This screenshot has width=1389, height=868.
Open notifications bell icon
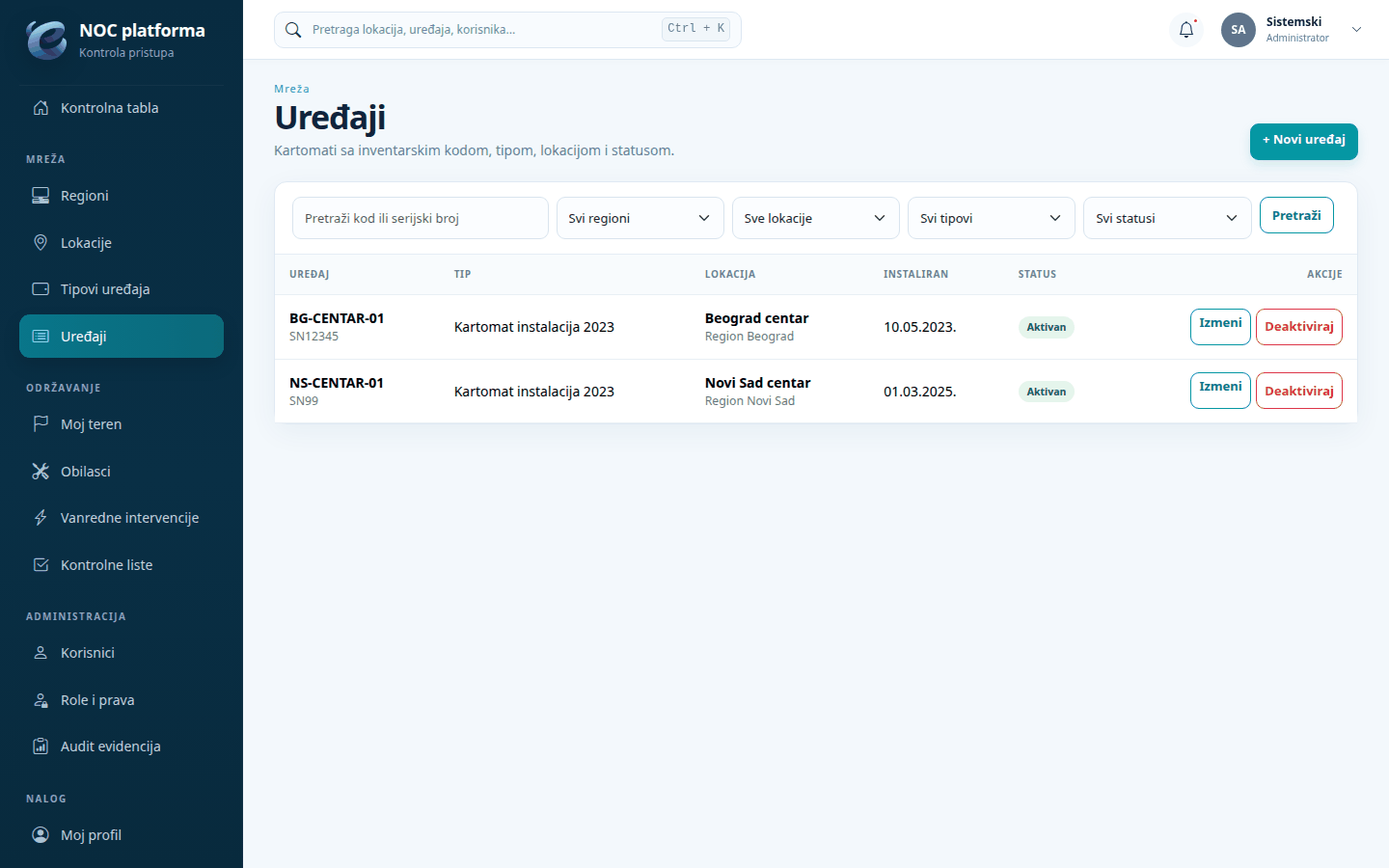click(x=1186, y=30)
